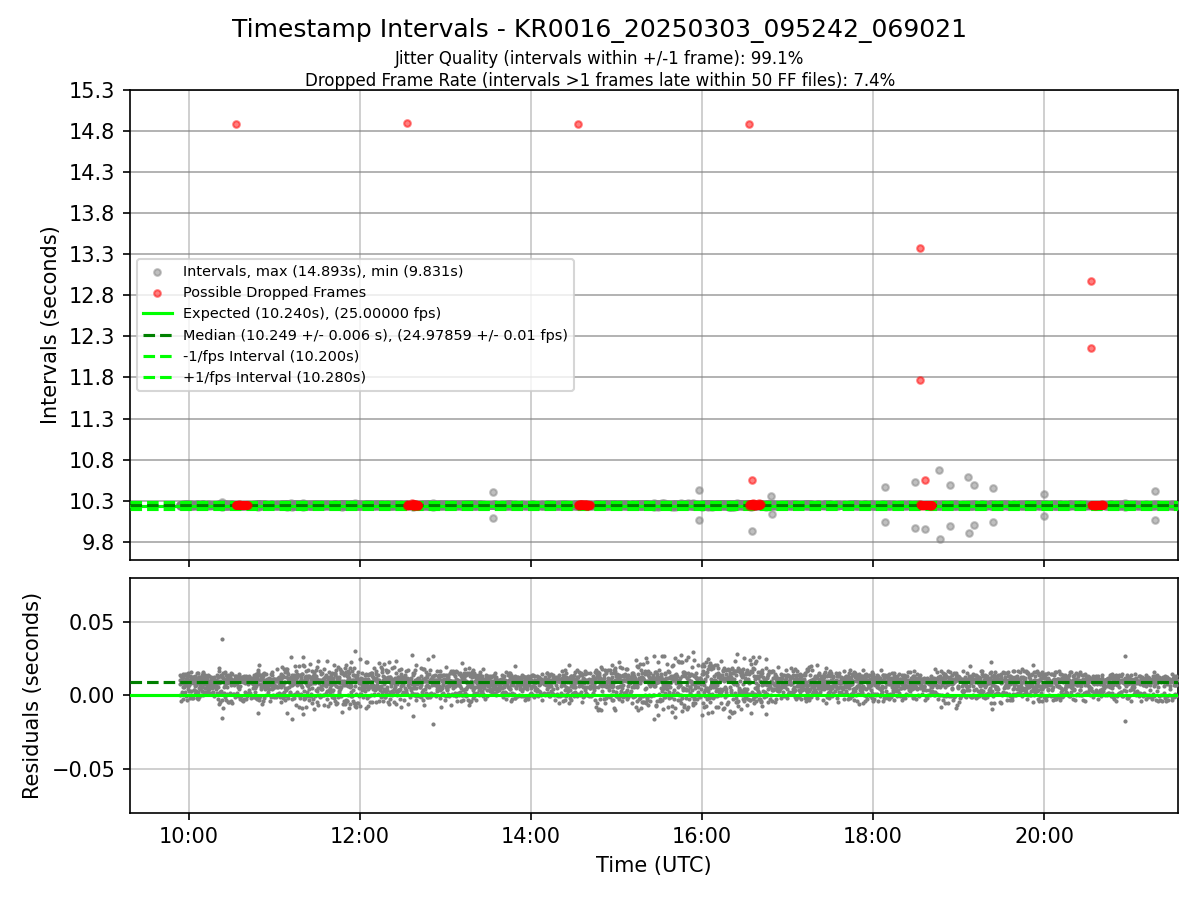Click legend entry '-1/fps Interval (10.200s)'
This screenshot has height=900, width=1200.
point(270,356)
